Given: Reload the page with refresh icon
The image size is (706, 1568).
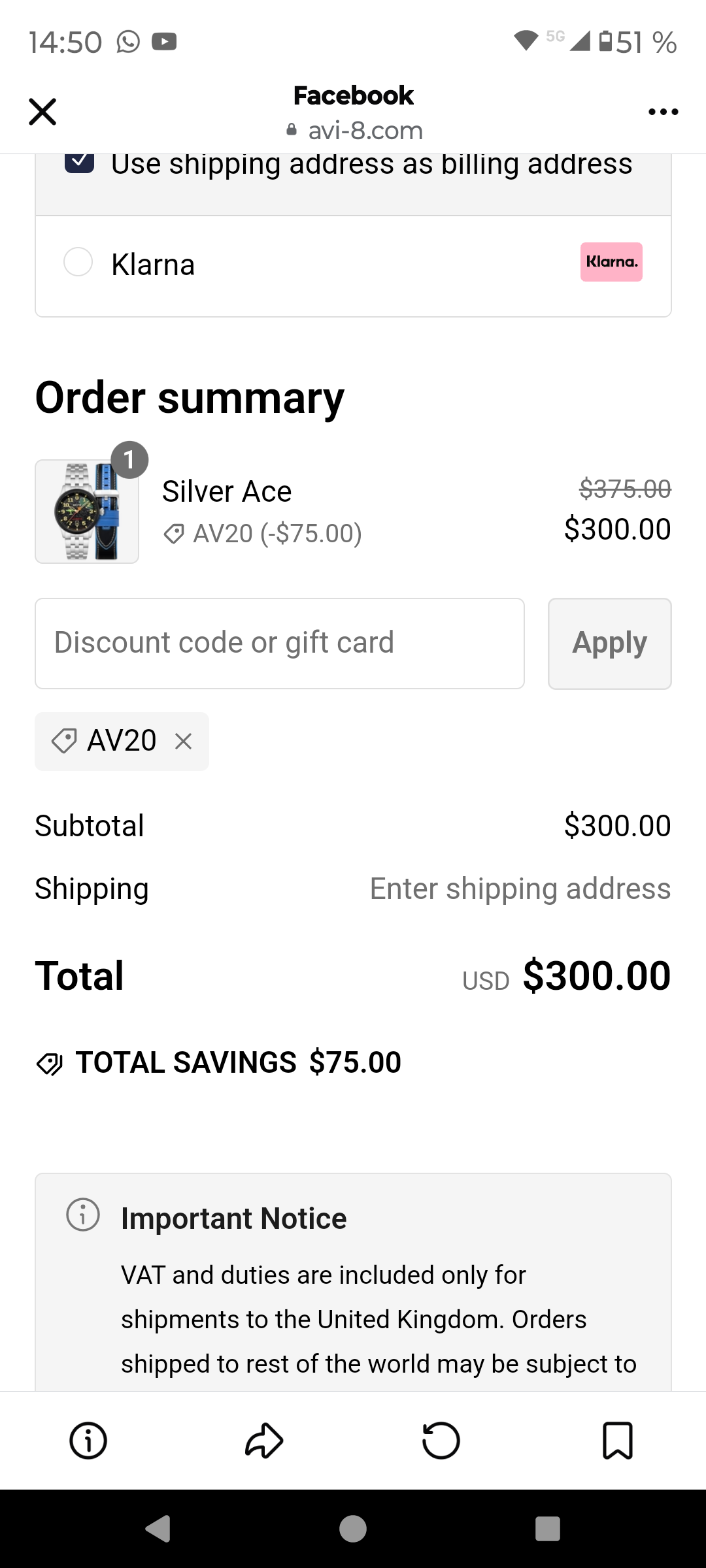Looking at the screenshot, I should coord(441,1441).
